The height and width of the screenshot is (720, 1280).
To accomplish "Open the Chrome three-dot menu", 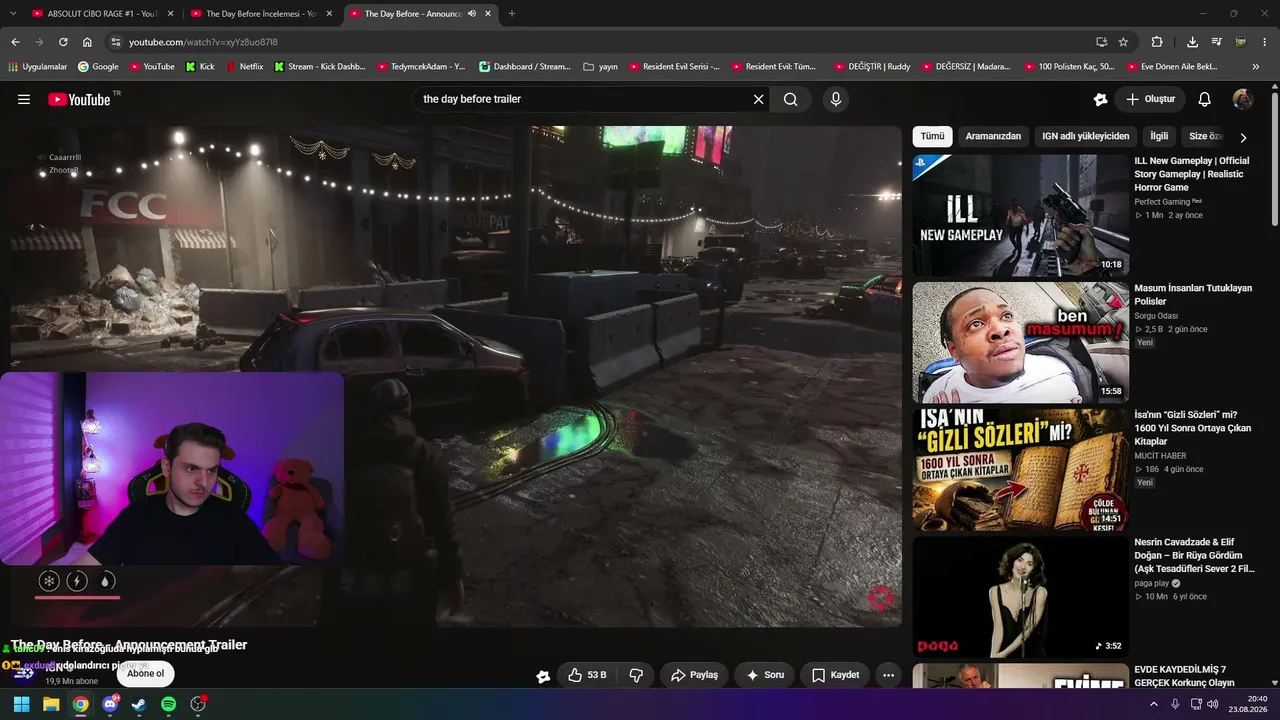I will (1264, 42).
